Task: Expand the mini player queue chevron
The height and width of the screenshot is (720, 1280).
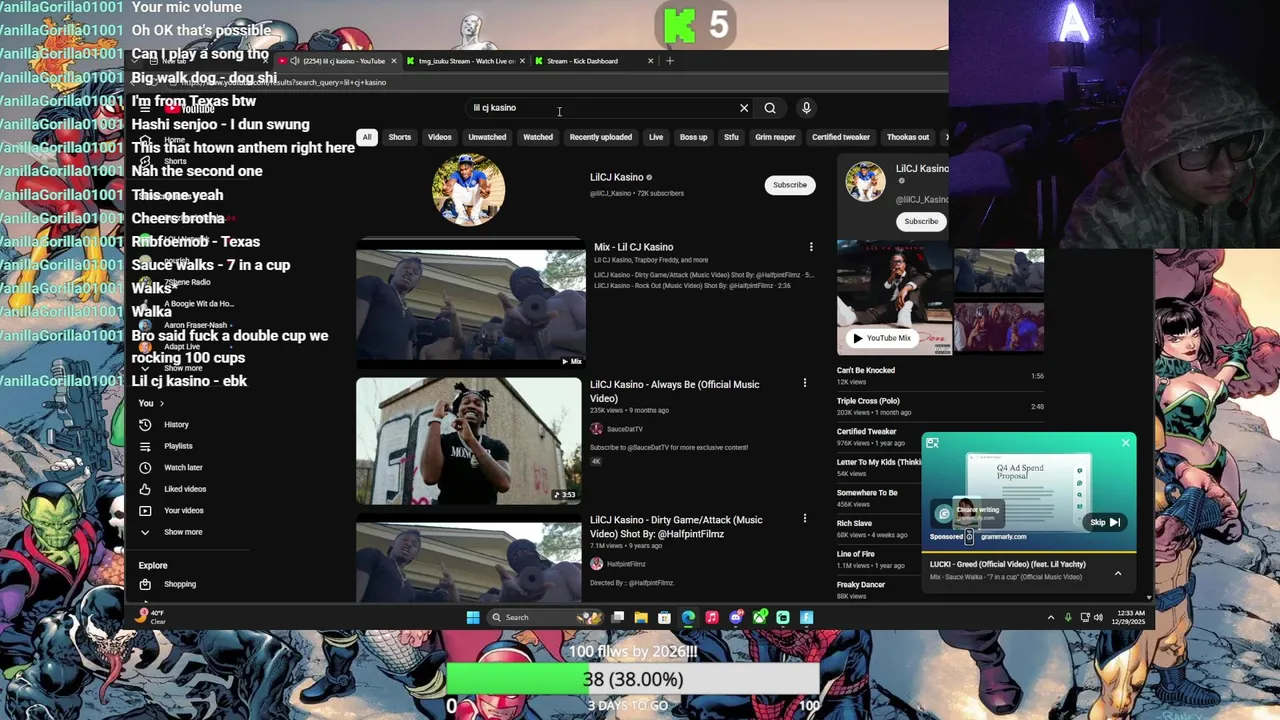Action: point(1118,573)
